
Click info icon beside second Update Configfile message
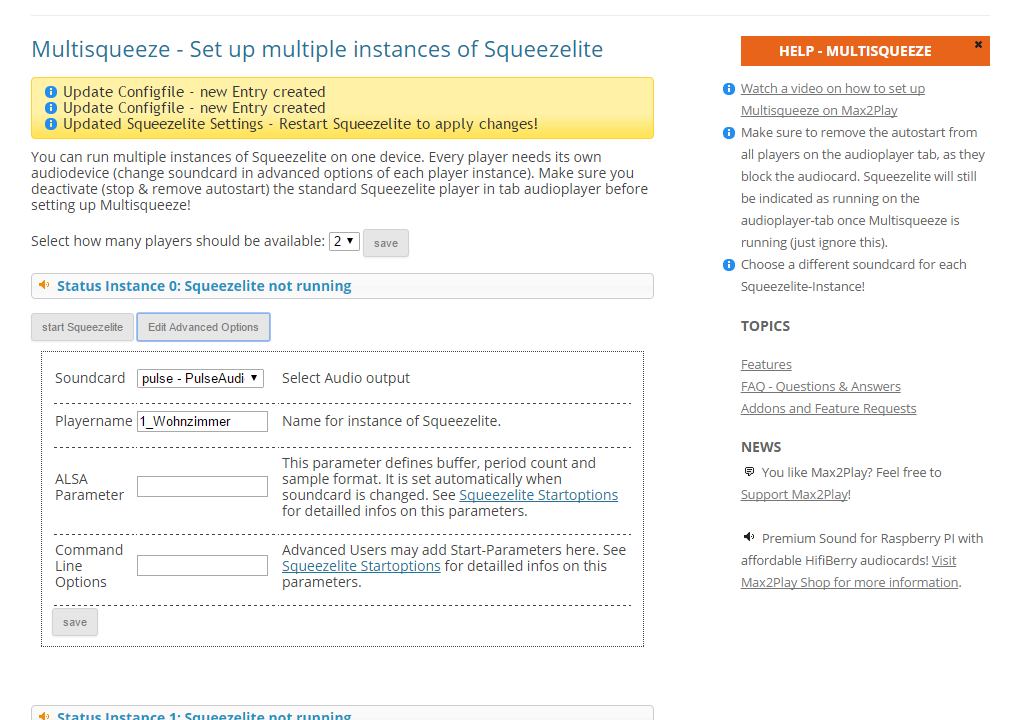(x=51, y=108)
